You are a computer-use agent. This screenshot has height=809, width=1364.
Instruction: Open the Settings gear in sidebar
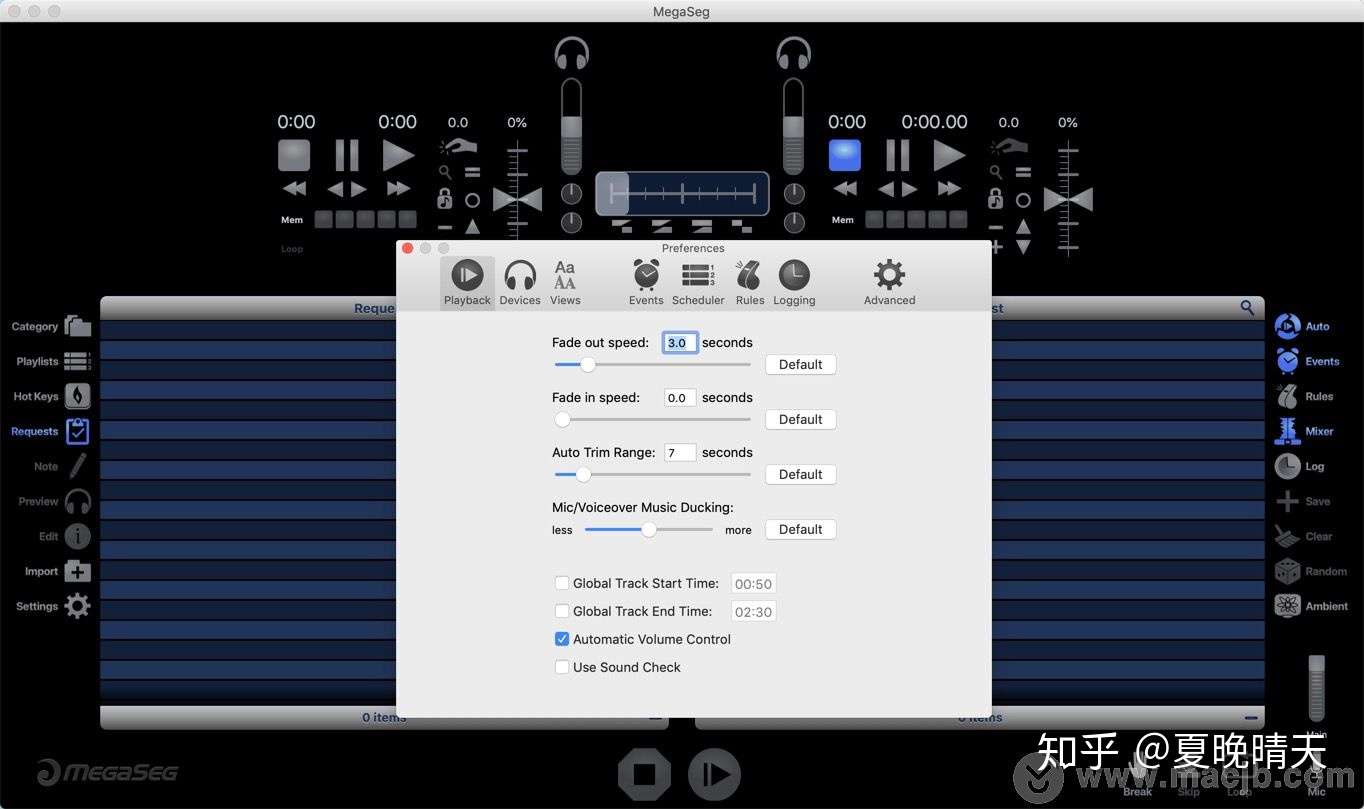(78, 606)
